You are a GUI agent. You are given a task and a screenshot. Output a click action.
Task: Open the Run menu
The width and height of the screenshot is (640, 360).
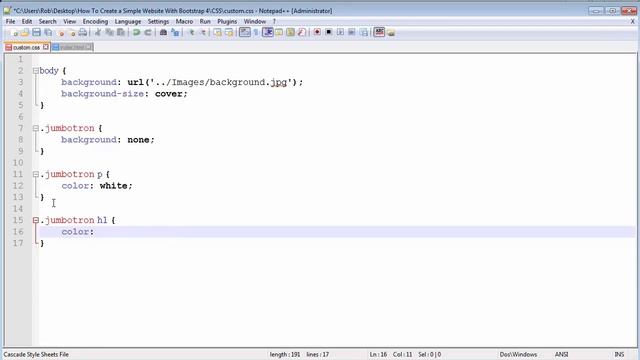pos(205,21)
